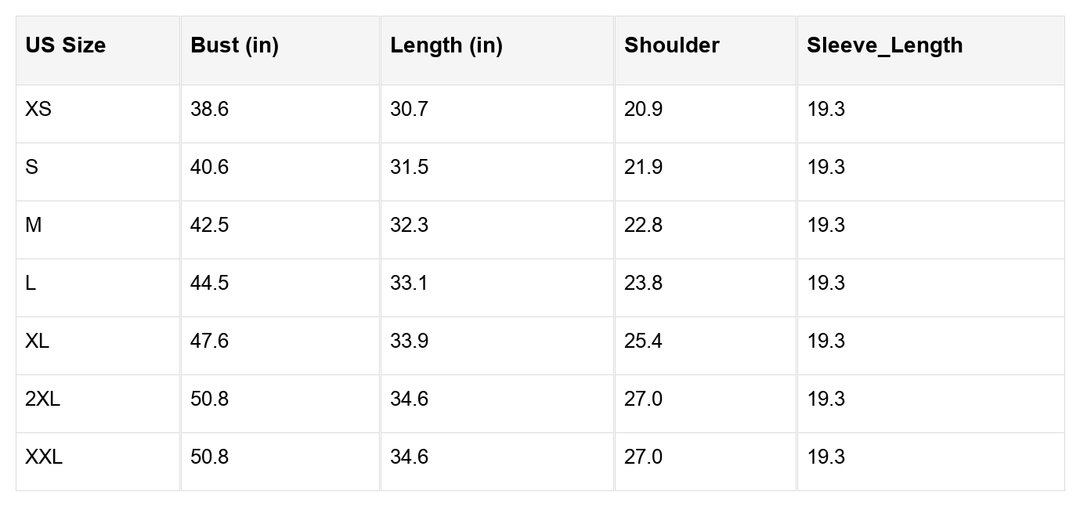Image resolution: width=1080 pixels, height=506 pixels.
Task: Click the bust value 38.6
Action: 209,109
